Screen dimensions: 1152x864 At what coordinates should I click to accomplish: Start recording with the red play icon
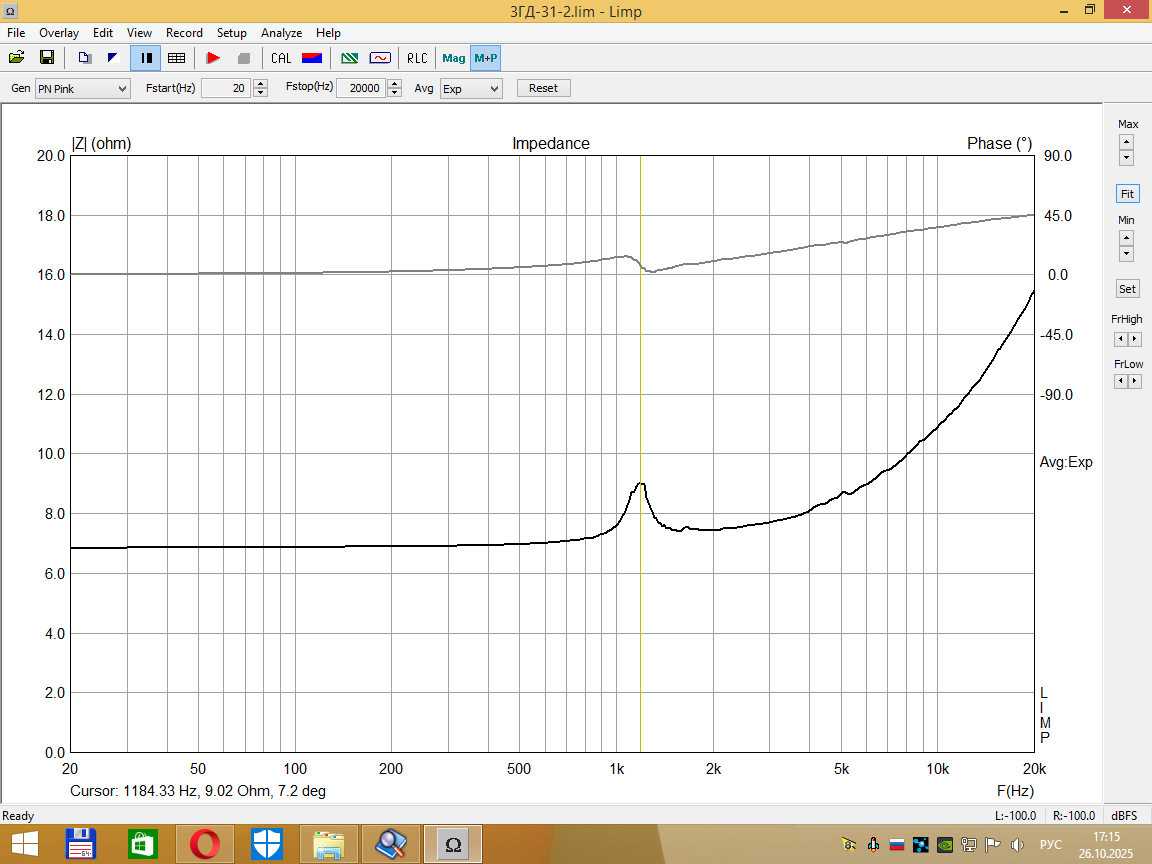pos(214,58)
